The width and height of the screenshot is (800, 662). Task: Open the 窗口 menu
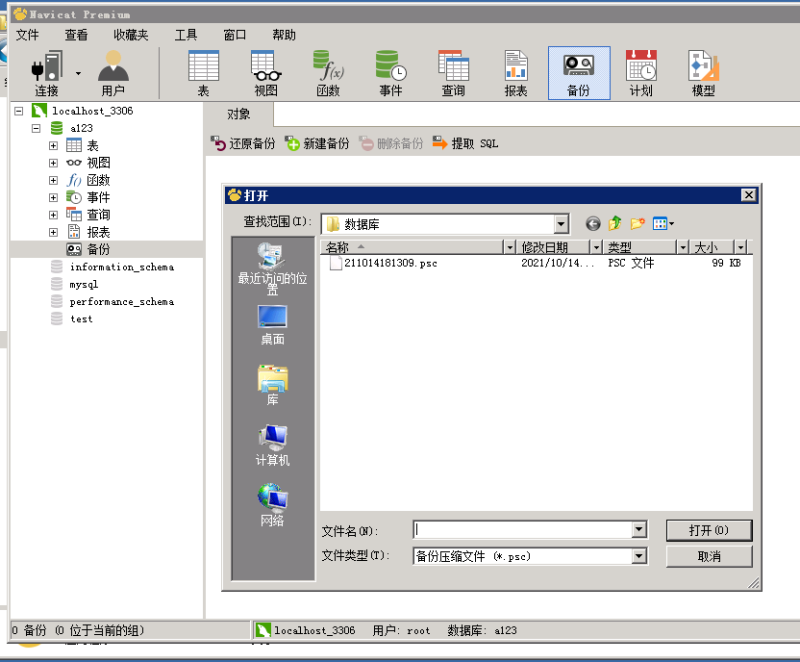point(235,35)
